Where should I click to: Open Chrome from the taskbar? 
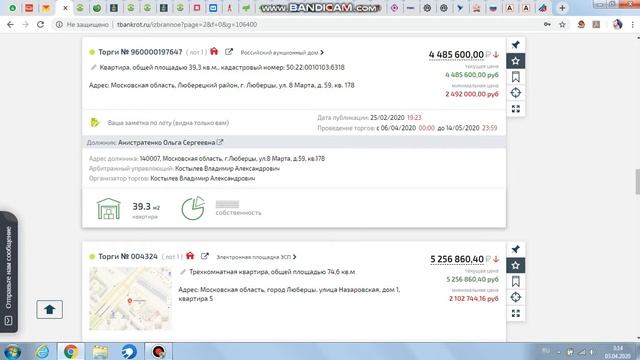click(71, 352)
